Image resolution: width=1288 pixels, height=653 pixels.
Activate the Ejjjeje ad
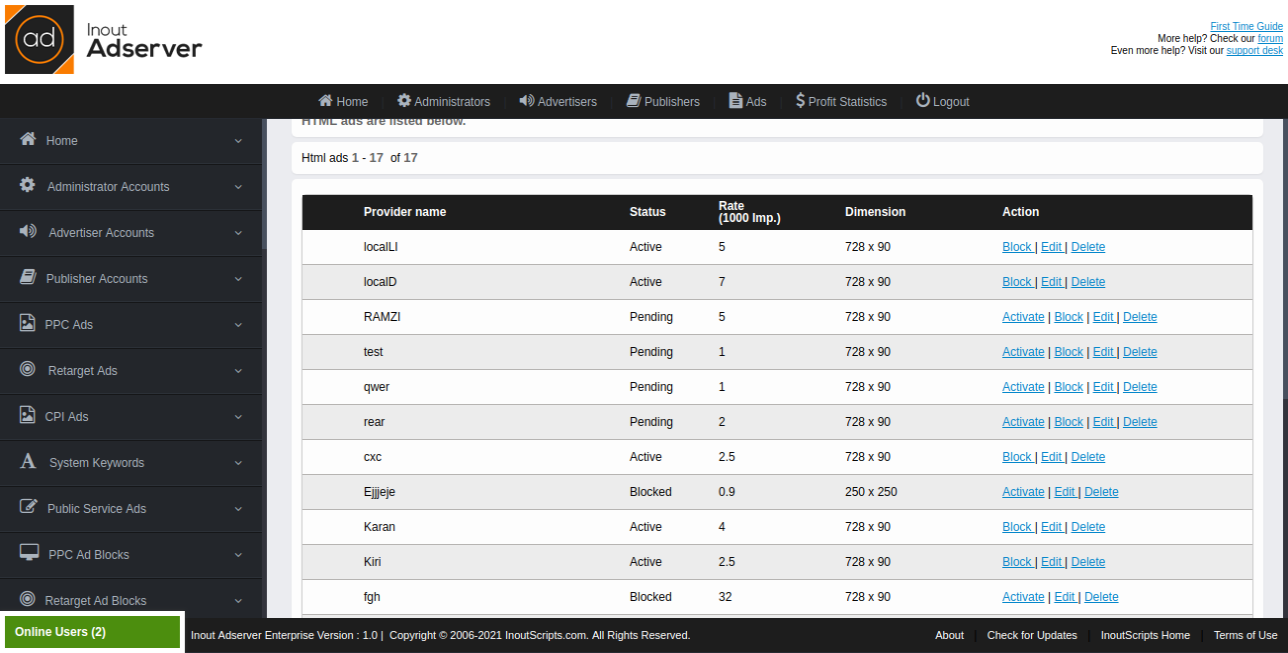(x=1023, y=492)
